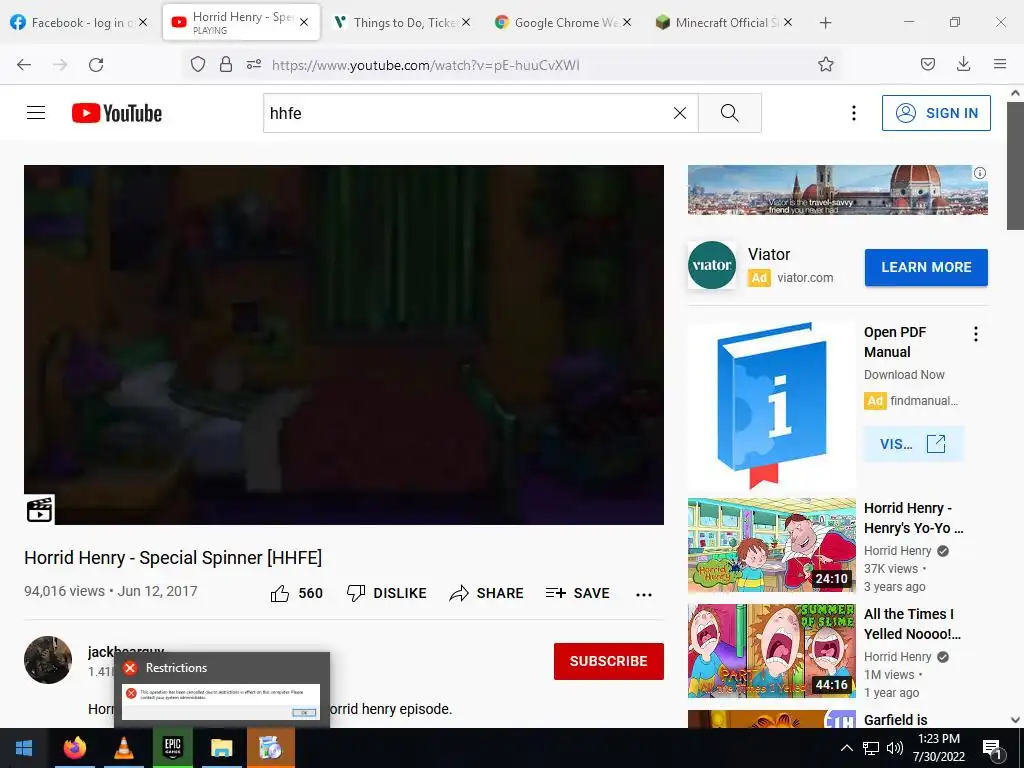Click the volume speaker tray icon
The height and width of the screenshot is (768, 1024).
(895, 748)
